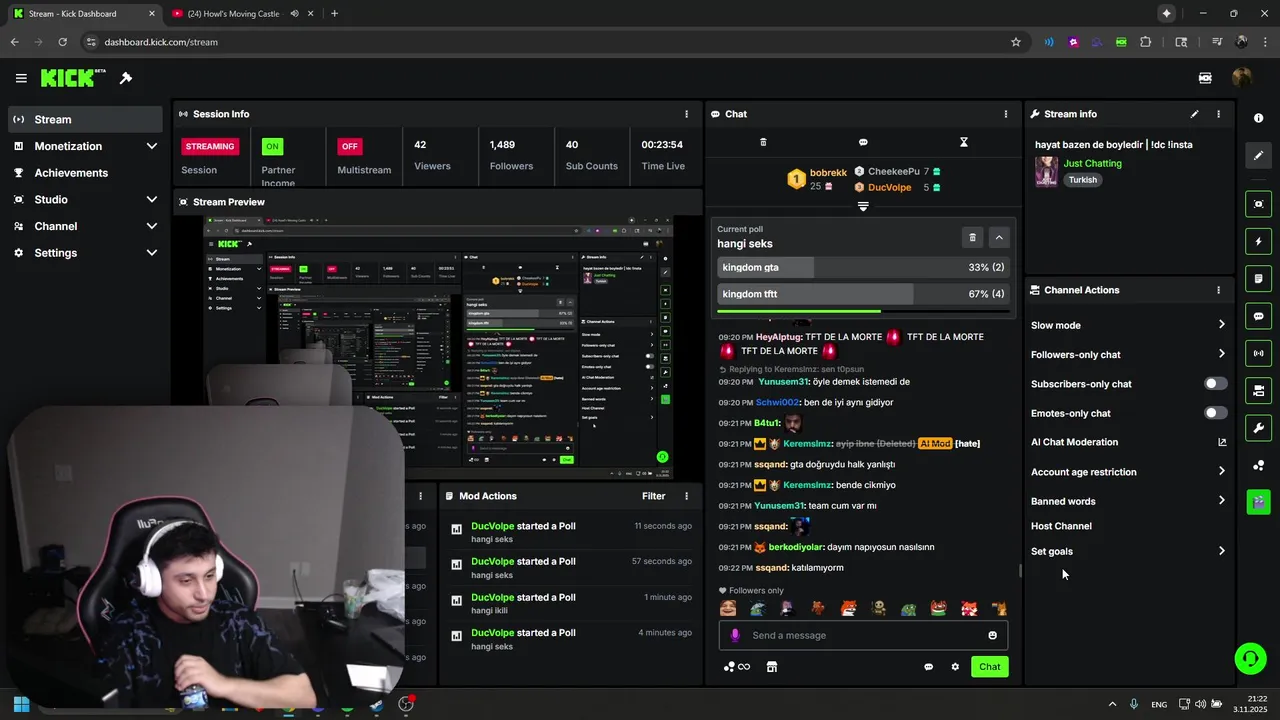Toggle Subscribers-only chat
This screenshot has width=1280, height=720.
(x=1215, y=384)
